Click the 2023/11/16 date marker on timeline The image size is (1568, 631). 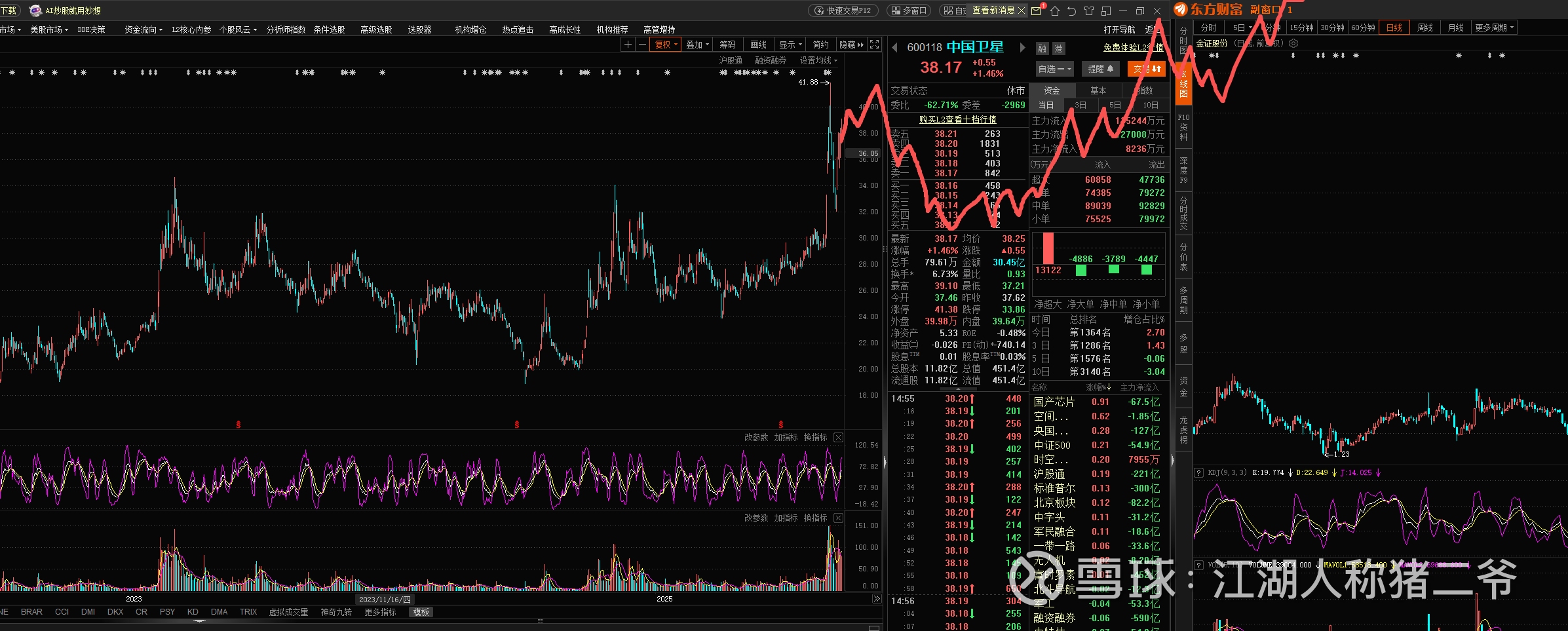(385, 599)
